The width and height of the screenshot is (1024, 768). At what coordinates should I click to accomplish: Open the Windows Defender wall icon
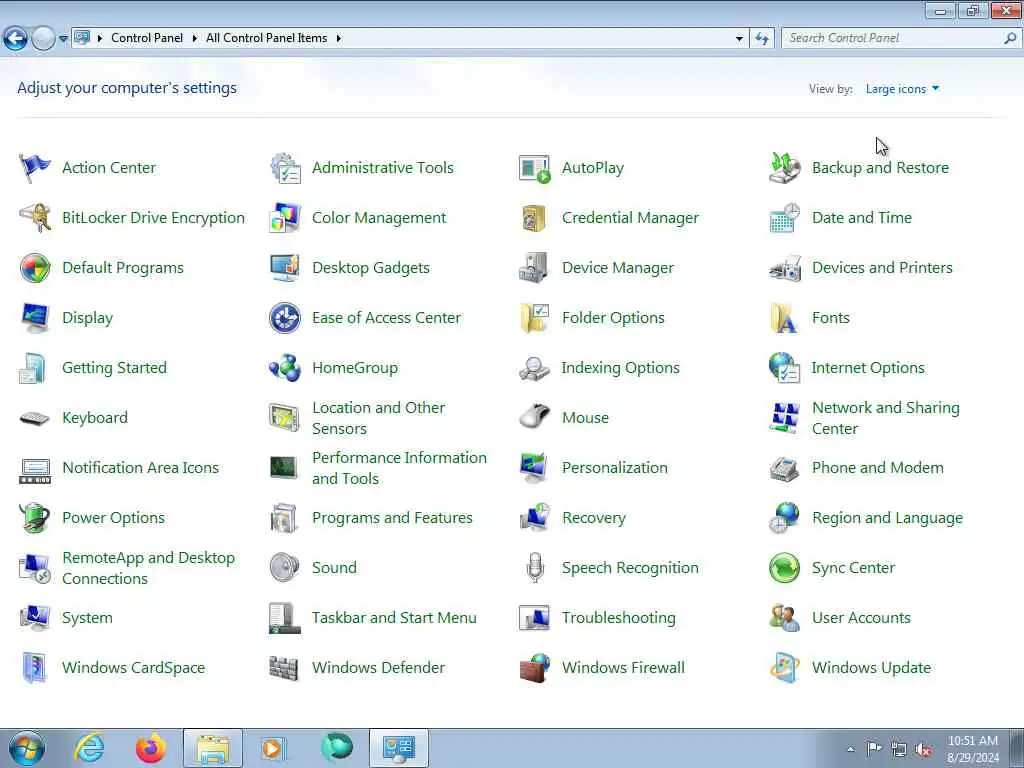pos(284,667)
